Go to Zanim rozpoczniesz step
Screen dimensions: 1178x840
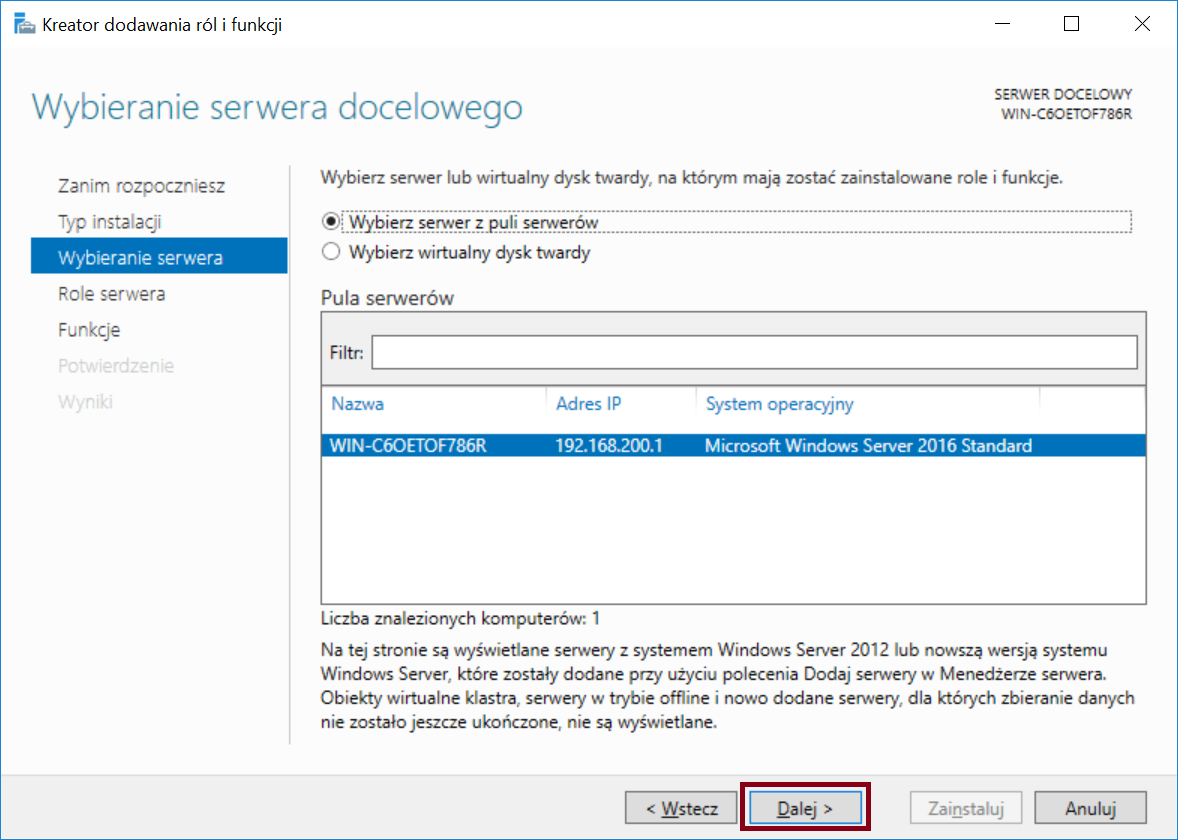[141, 186]
